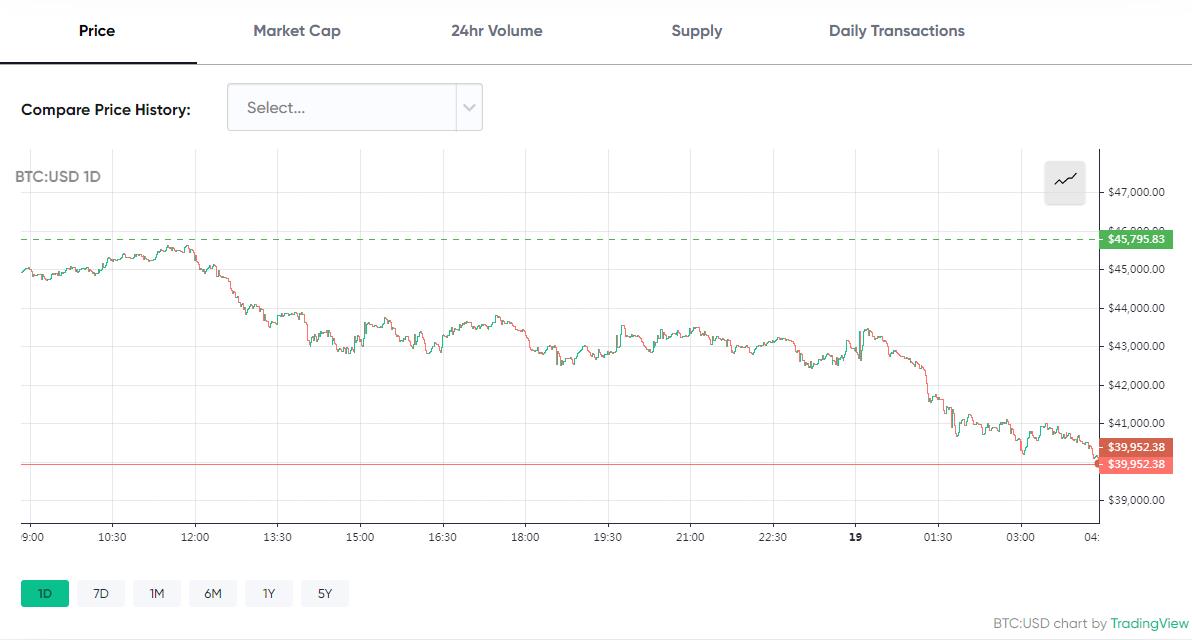Click the $47,000.00 price axis label
1192x640 pixels.
click(1135, 192)
